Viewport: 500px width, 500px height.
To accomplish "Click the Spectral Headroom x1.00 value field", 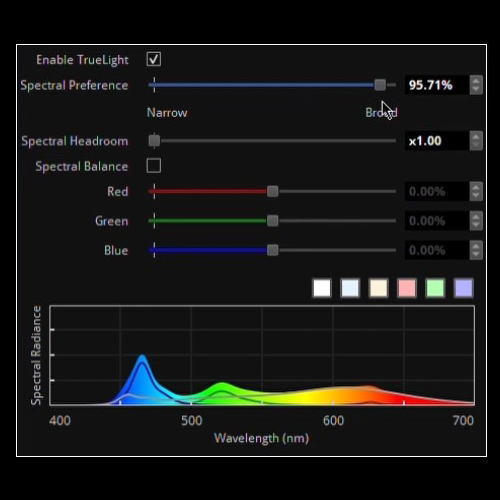I will pos(437,141).
